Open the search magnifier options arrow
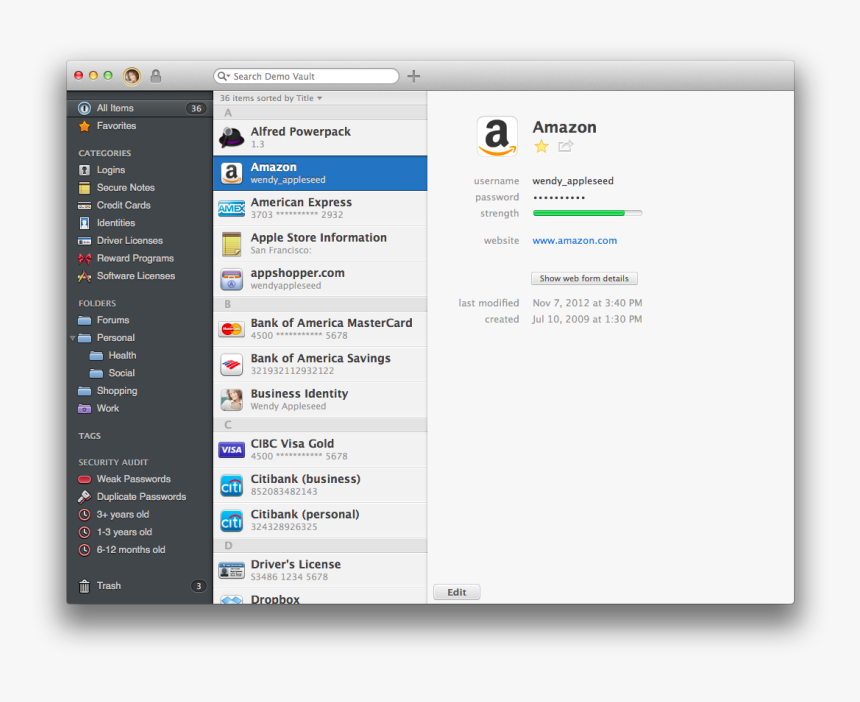Viewport: 860px width, 702px height. coord(224,76)
